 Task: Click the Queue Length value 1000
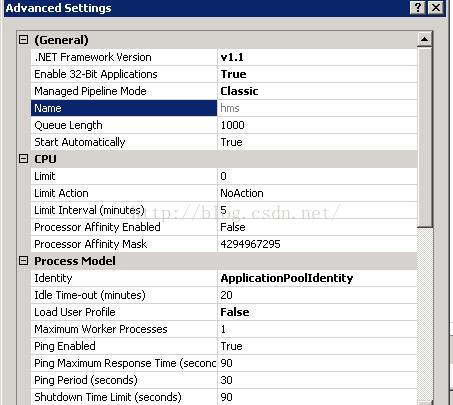click(233, 125)
